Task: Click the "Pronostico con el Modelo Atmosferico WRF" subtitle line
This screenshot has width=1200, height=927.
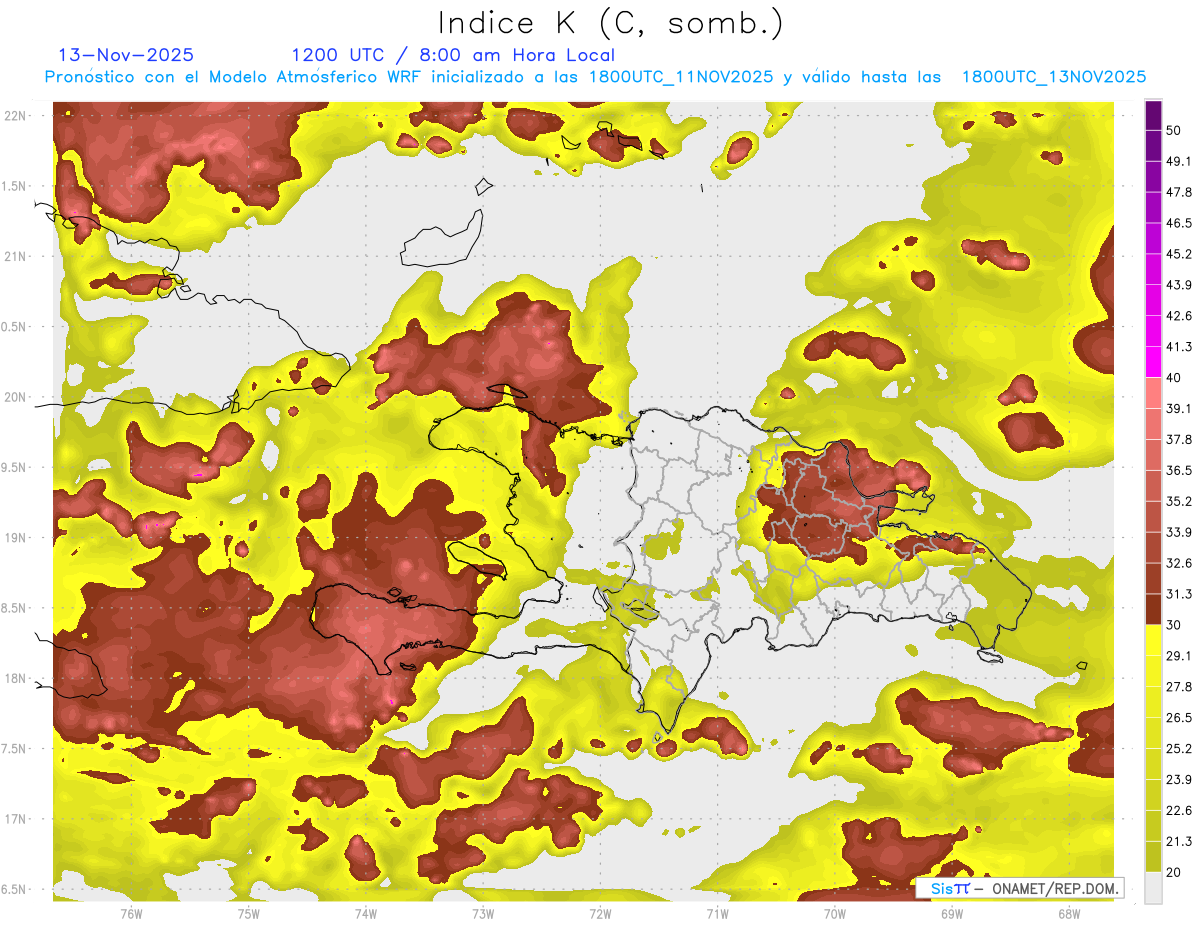Action: pyautogui.click(x=595, y=77)
